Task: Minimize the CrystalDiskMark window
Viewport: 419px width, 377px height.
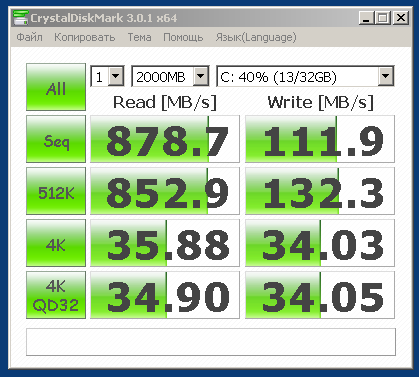Action: tap(366, 18)
